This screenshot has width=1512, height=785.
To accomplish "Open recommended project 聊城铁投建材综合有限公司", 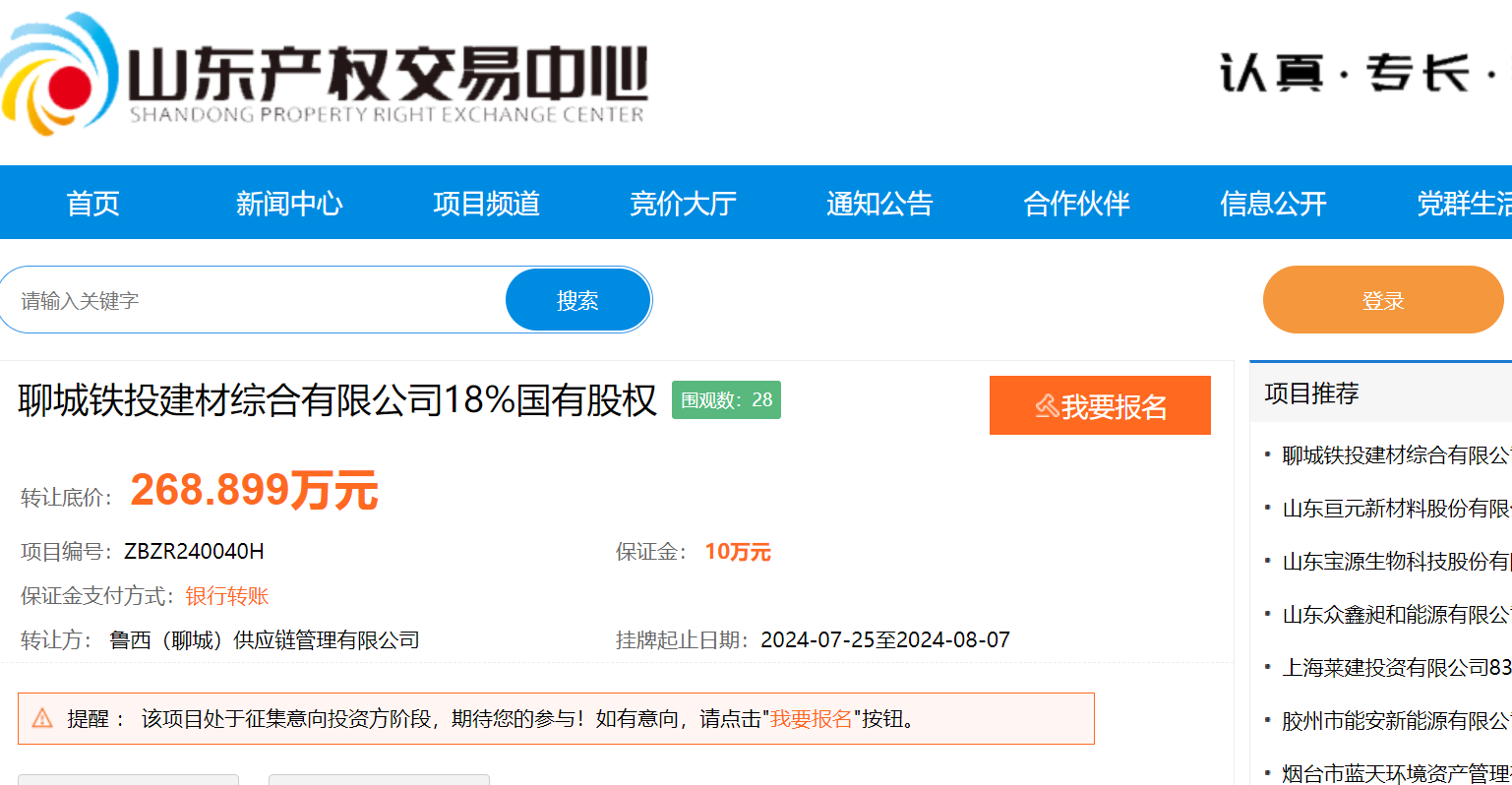I will click(1397, 455).
